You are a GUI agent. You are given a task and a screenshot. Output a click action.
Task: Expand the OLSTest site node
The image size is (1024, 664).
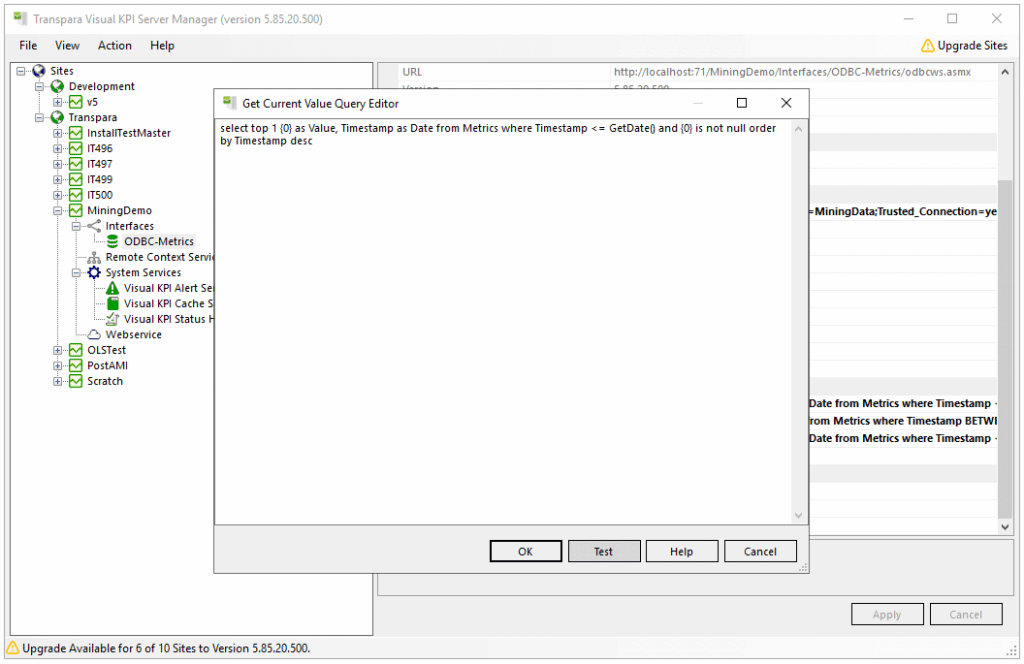tap(58, 350)
